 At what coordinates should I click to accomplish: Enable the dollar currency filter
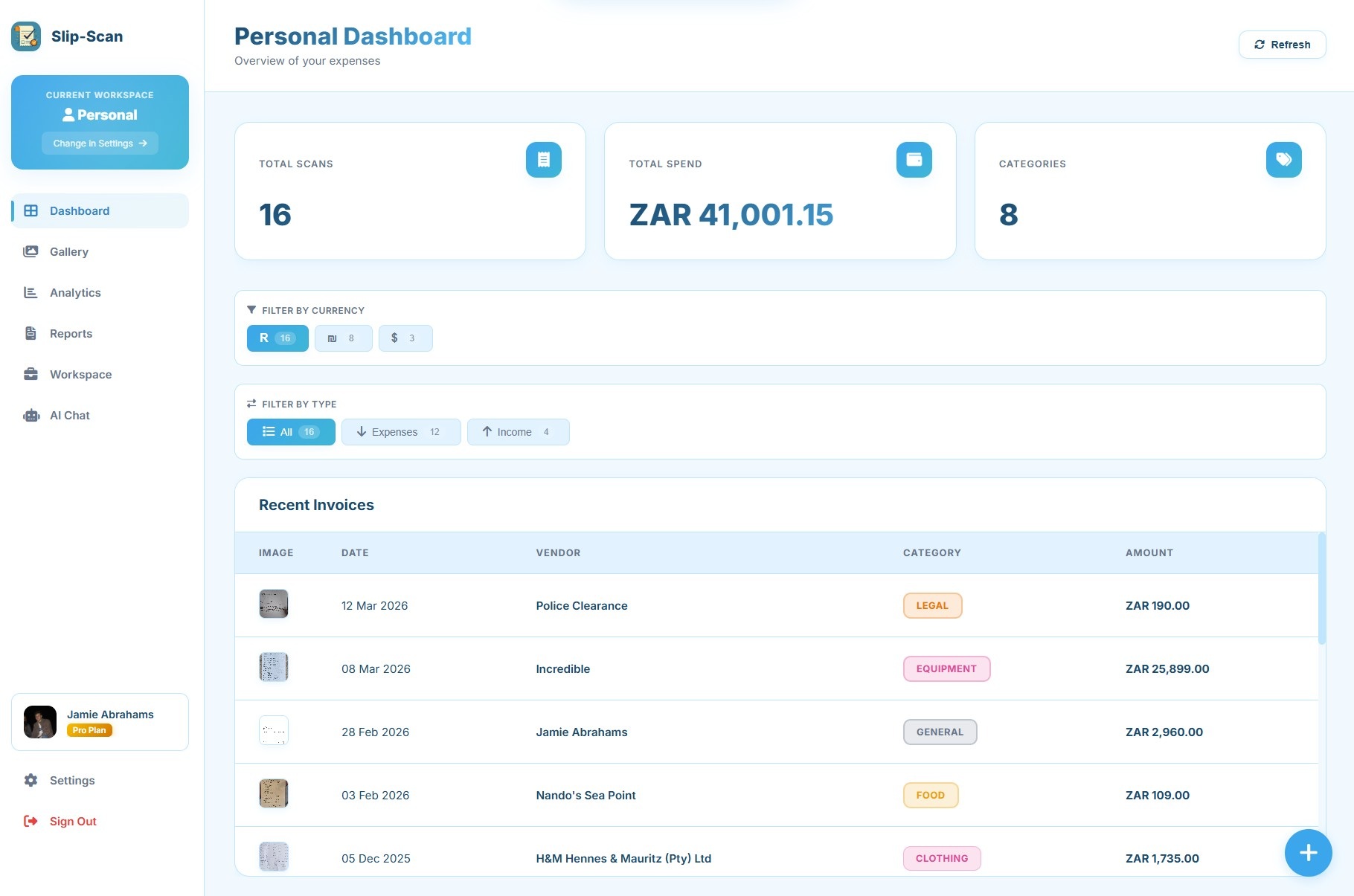click(405, 338)
